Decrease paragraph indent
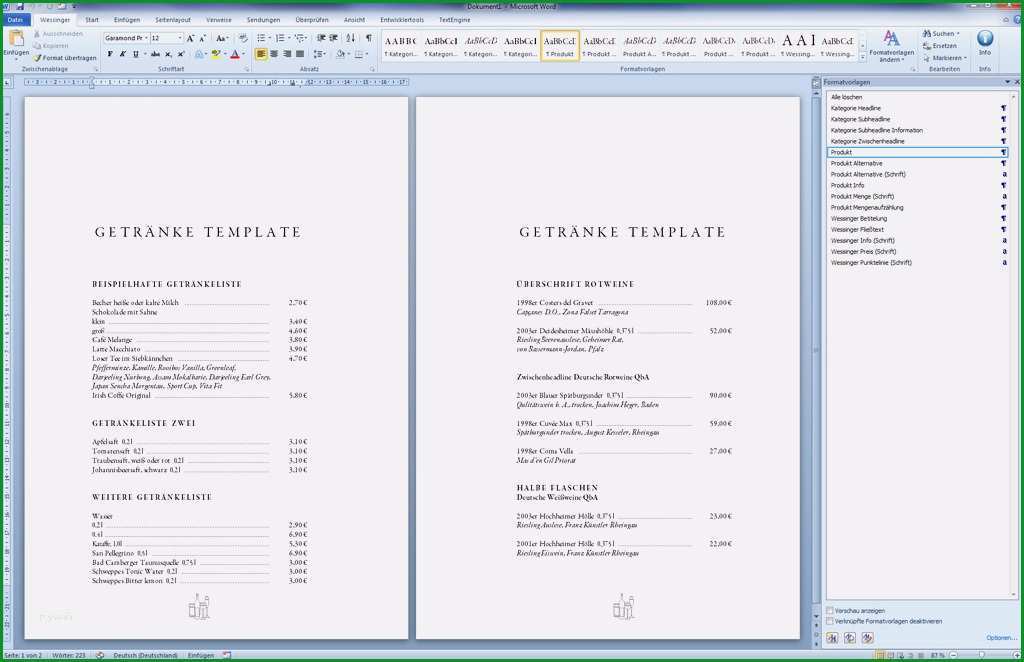 pyautogui.click(x=321, y=39)
